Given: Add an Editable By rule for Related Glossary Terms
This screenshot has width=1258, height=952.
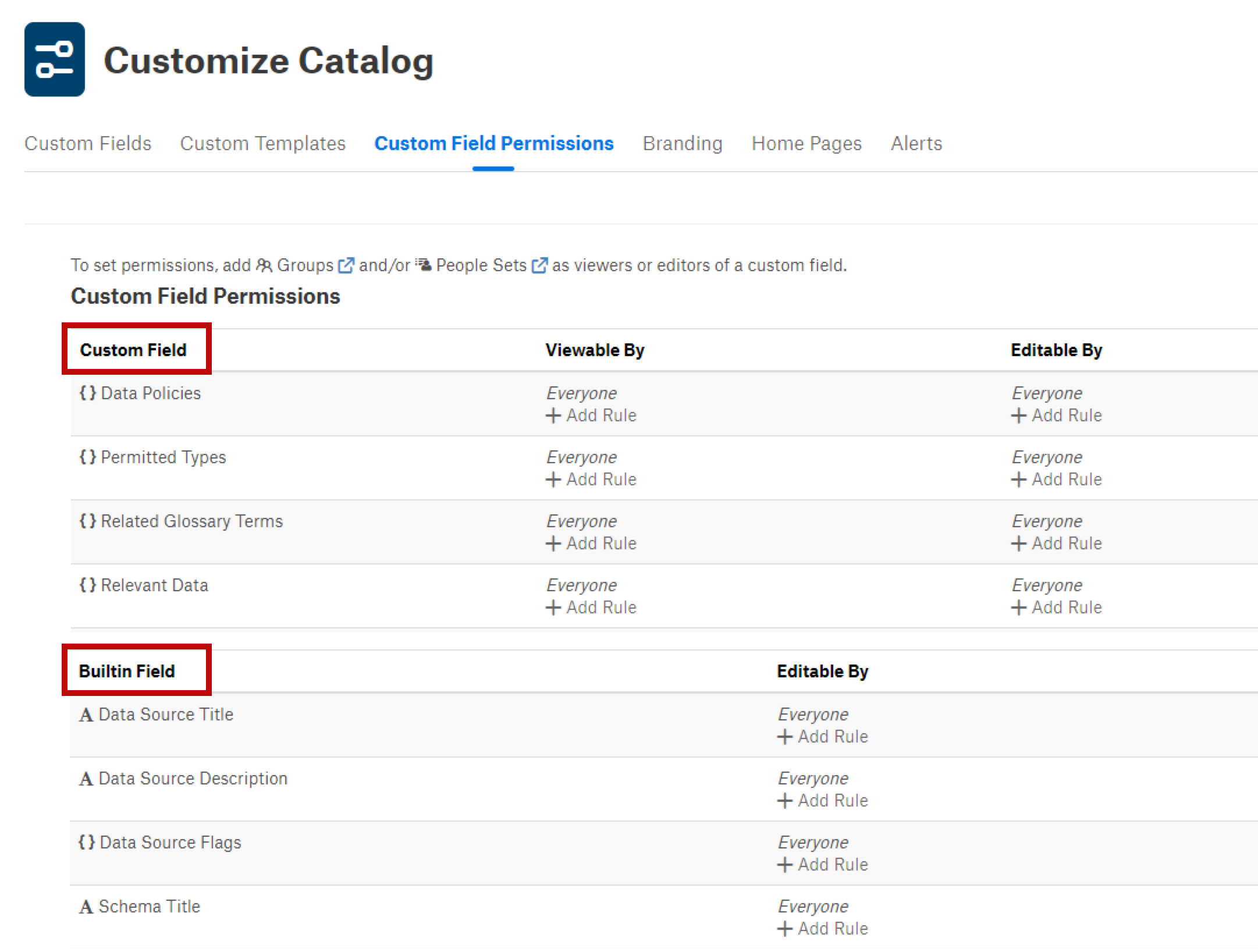Looking at the screenshot, I should [x=1057, y=544].
